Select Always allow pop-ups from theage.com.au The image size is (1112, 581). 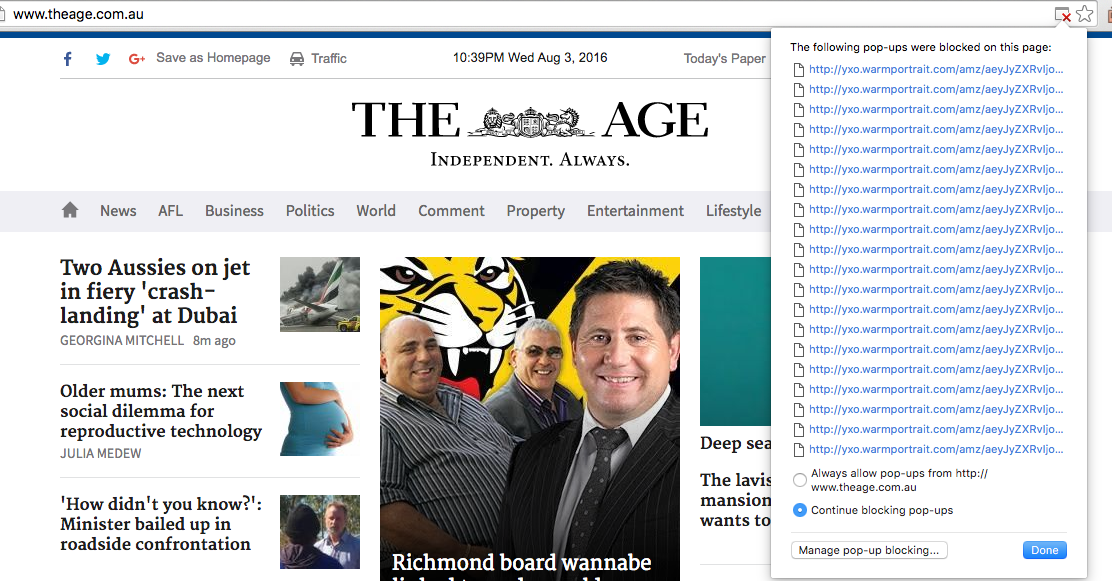(x=799, y=480)
